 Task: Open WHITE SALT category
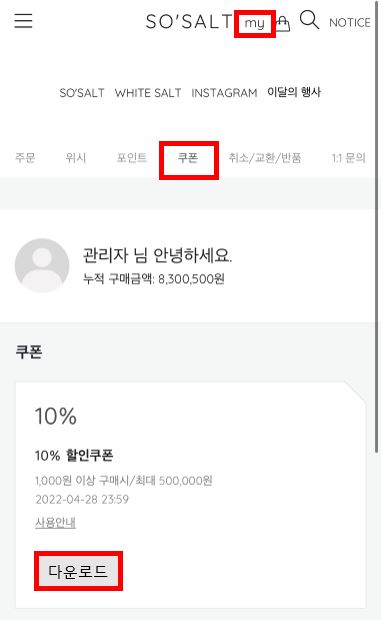coord(148,93)
